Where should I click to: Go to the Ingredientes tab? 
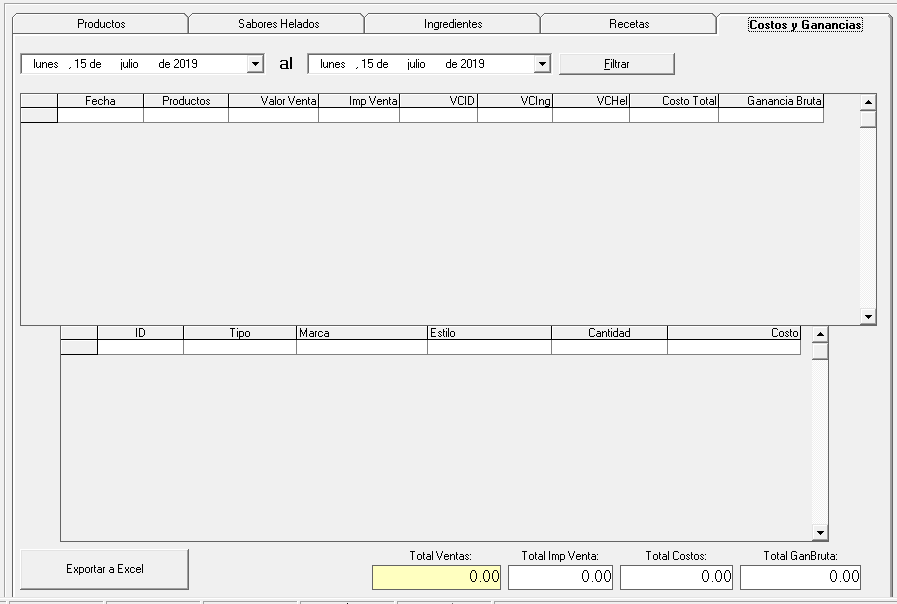(452, 24)
